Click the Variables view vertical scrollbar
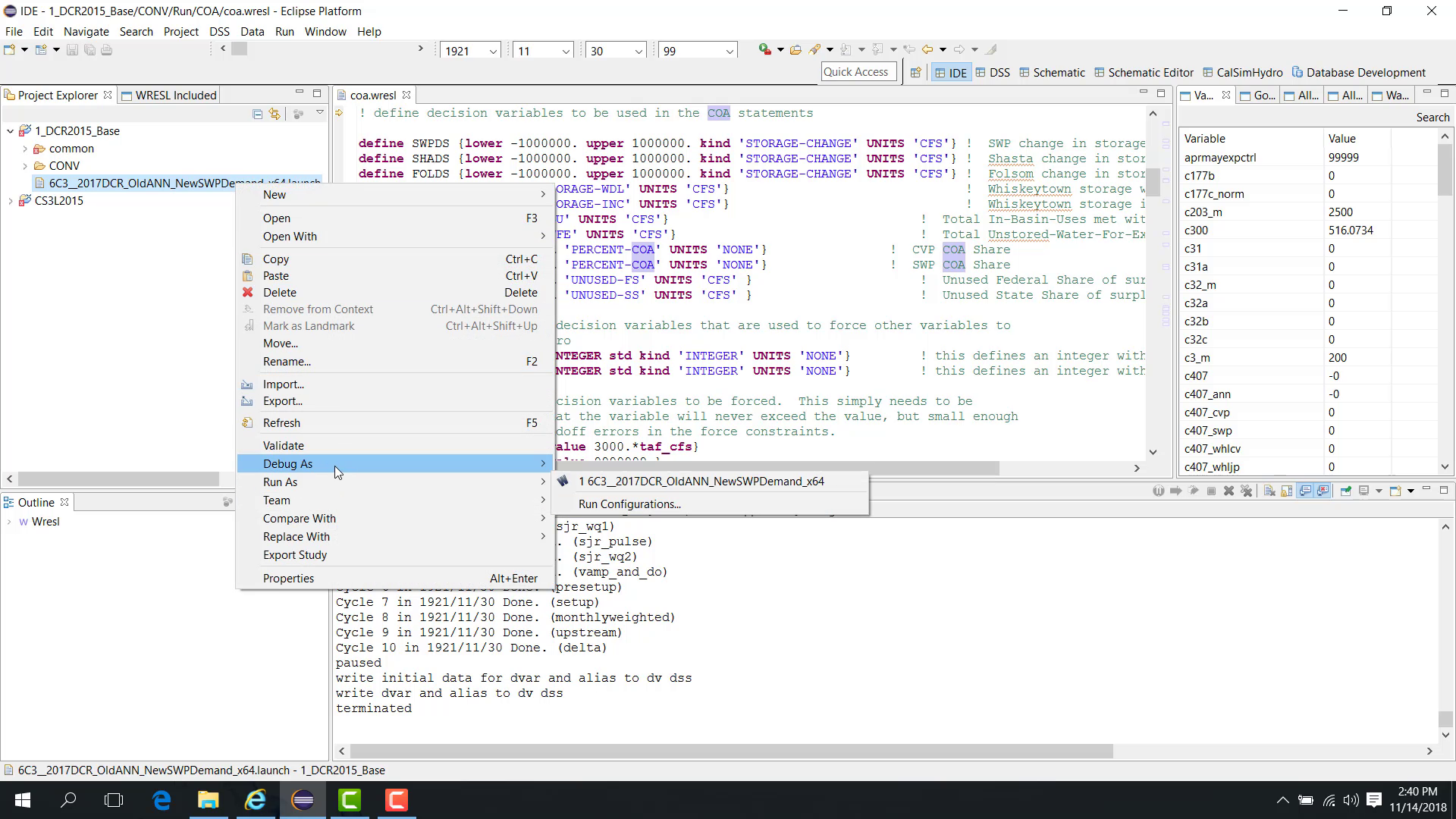This screenshot has height=819, width=1456. click(x=1445, y=169)
